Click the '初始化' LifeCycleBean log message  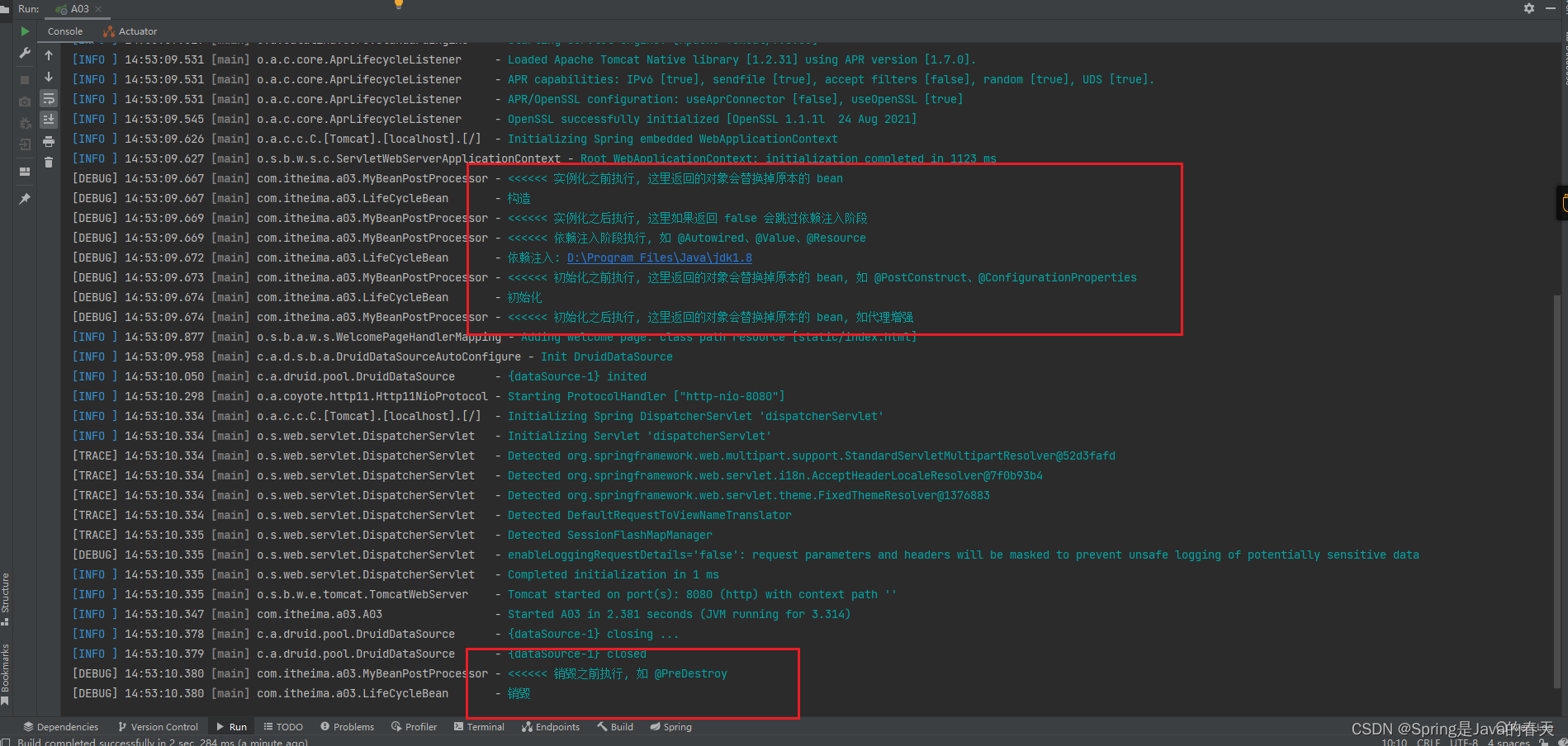coord(524,297)
